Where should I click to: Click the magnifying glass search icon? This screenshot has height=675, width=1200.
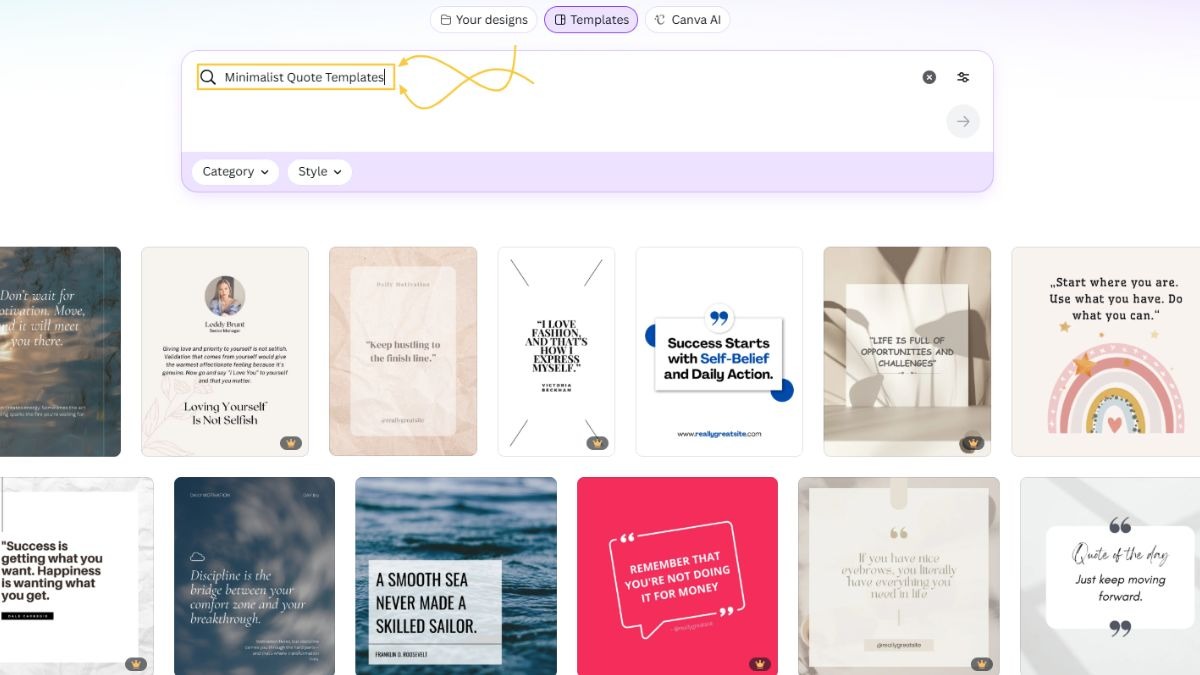[x=208, y=77]
